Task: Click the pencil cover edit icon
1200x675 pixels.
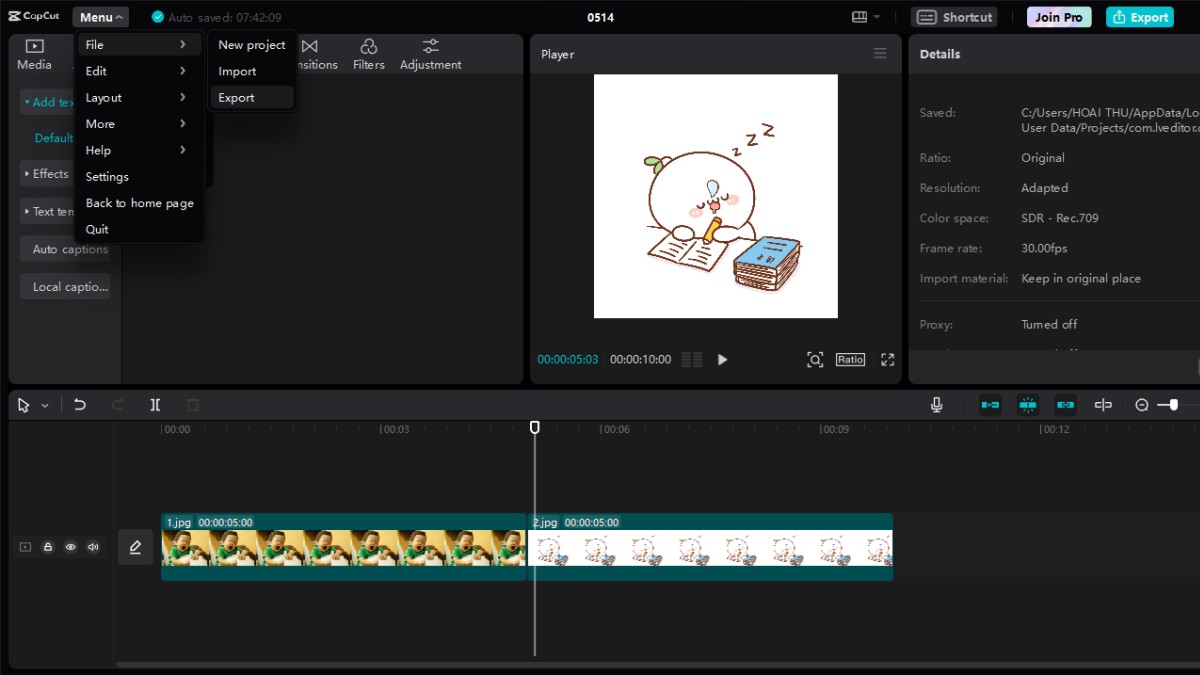Action: pyautogui.click(x=135, y=547)
